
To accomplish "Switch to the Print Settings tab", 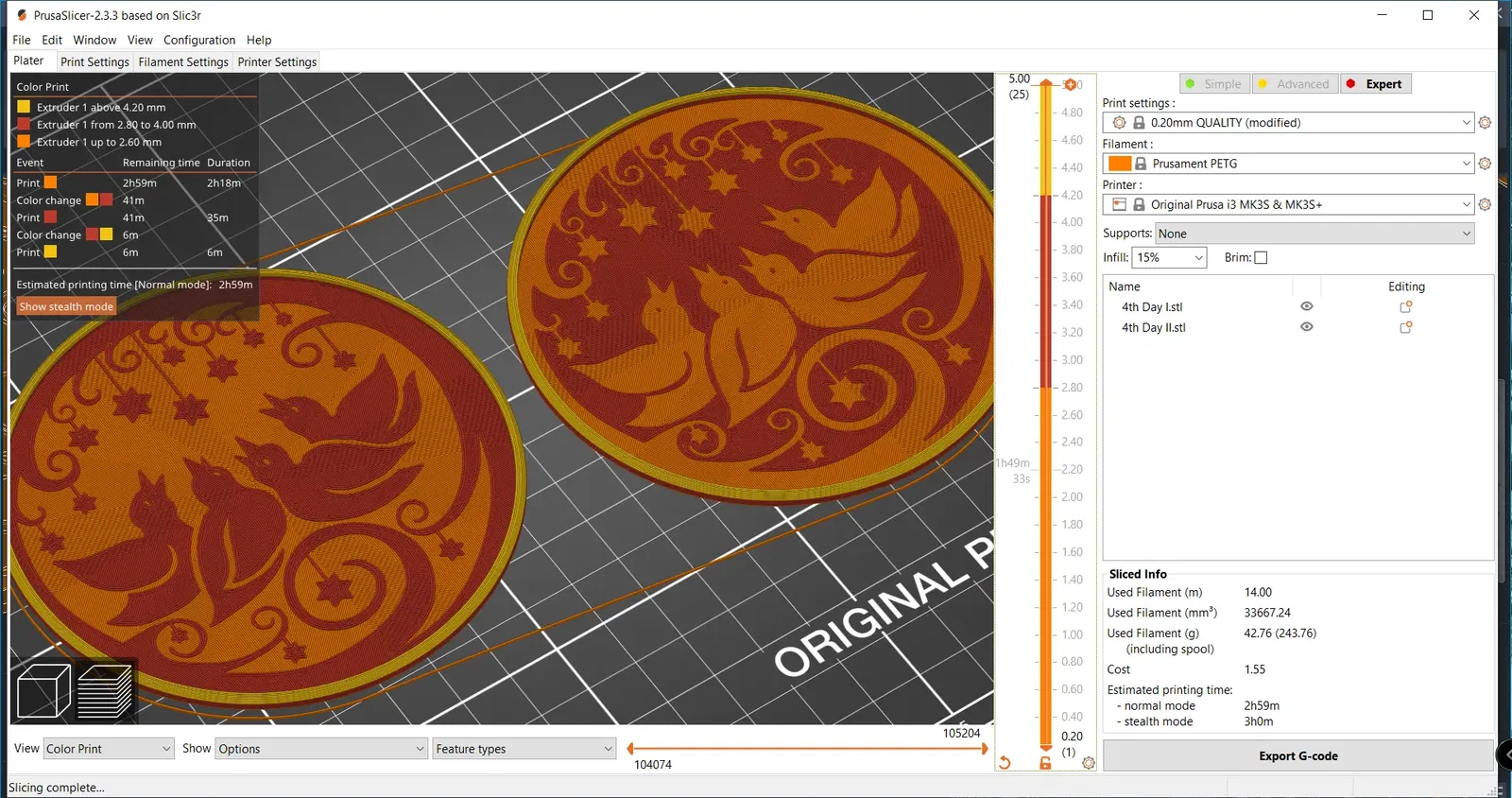I will tap(94, 61).
